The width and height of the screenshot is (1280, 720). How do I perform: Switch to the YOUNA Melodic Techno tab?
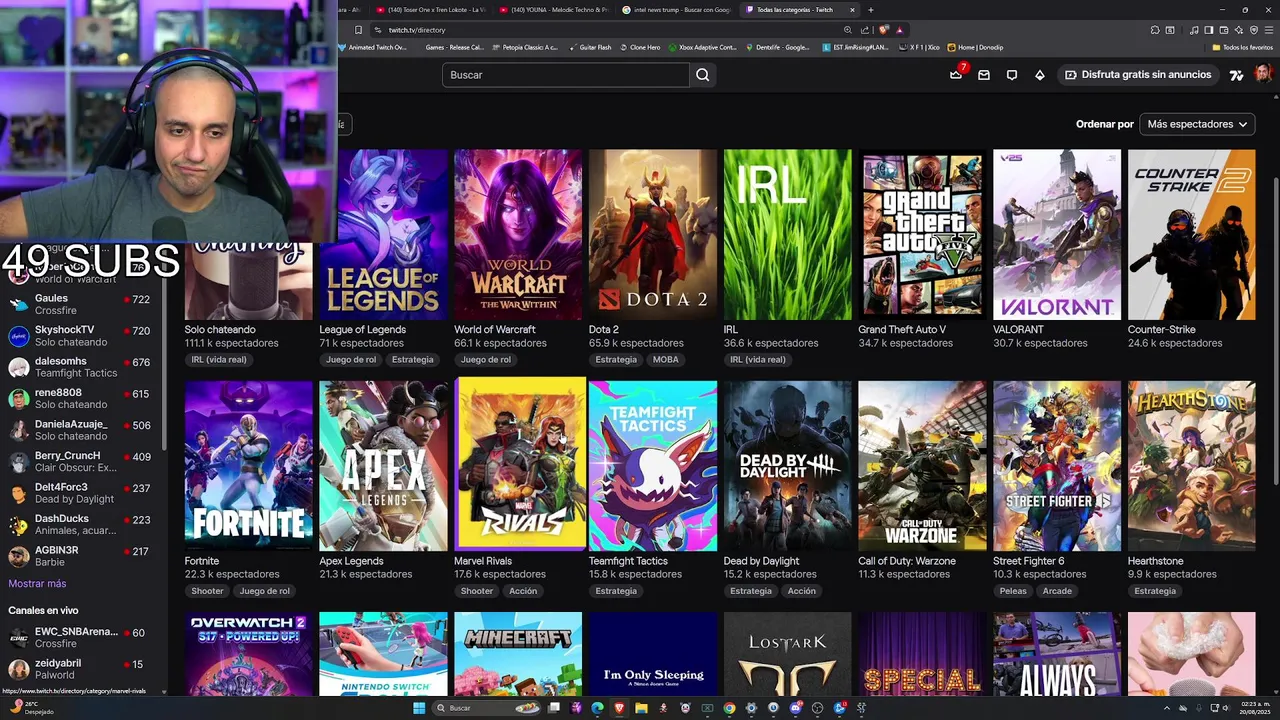click(553, 10)
